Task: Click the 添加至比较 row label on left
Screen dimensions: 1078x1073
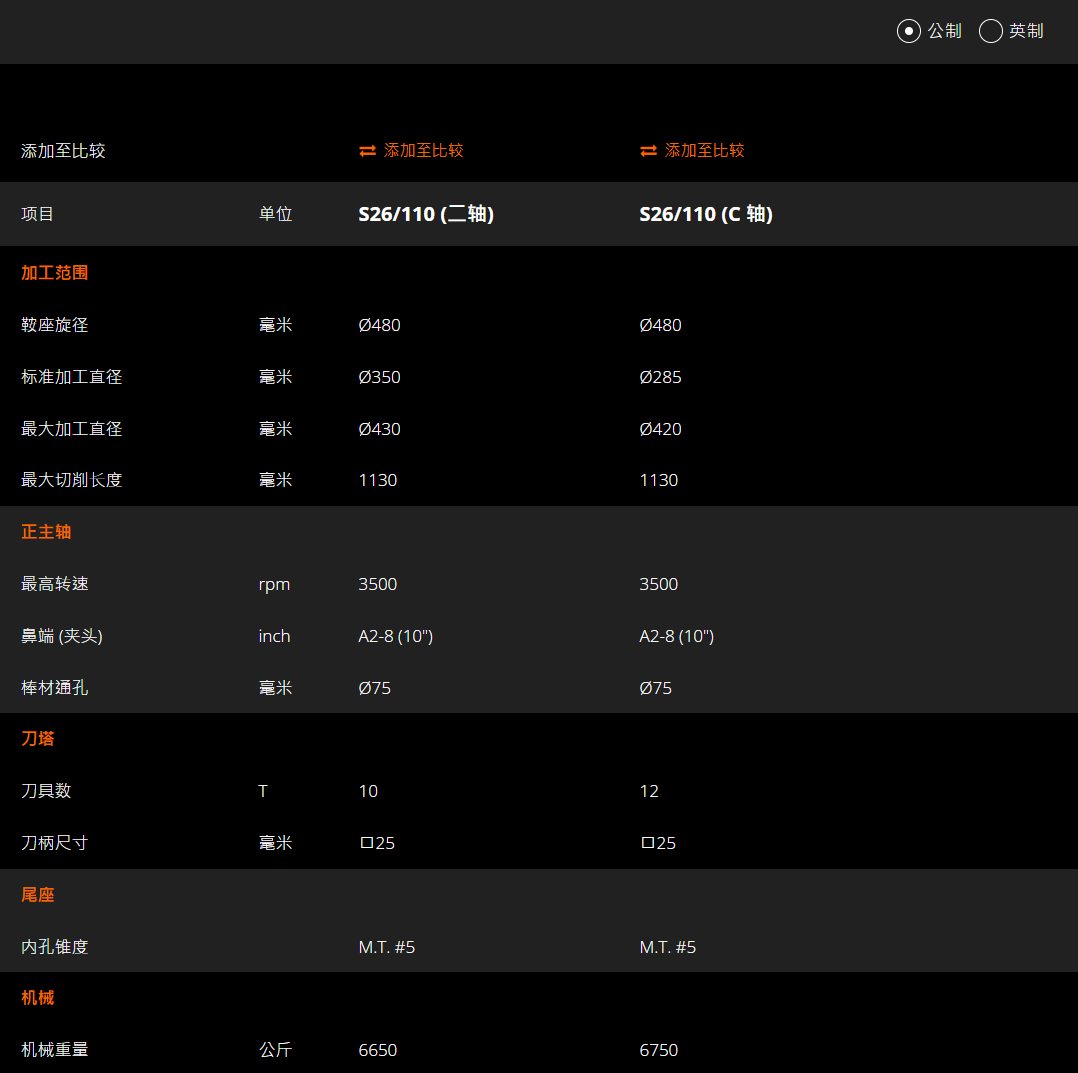Action: (x=63, y=151)
